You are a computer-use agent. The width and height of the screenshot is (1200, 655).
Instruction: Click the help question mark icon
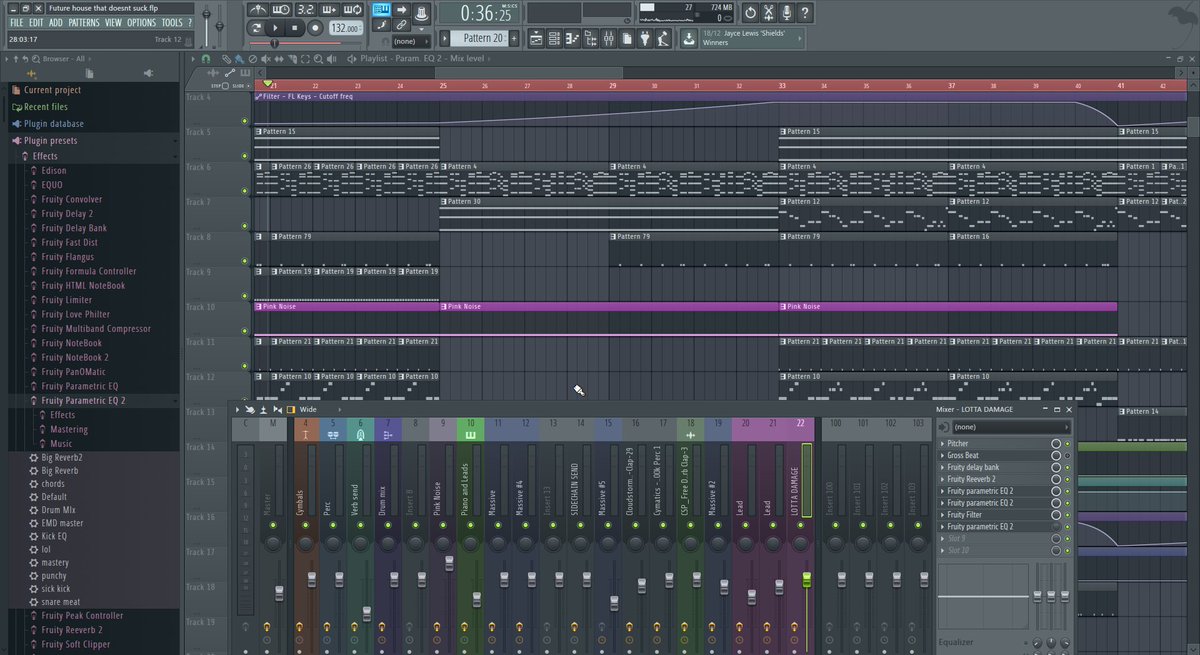coord(805,14)
